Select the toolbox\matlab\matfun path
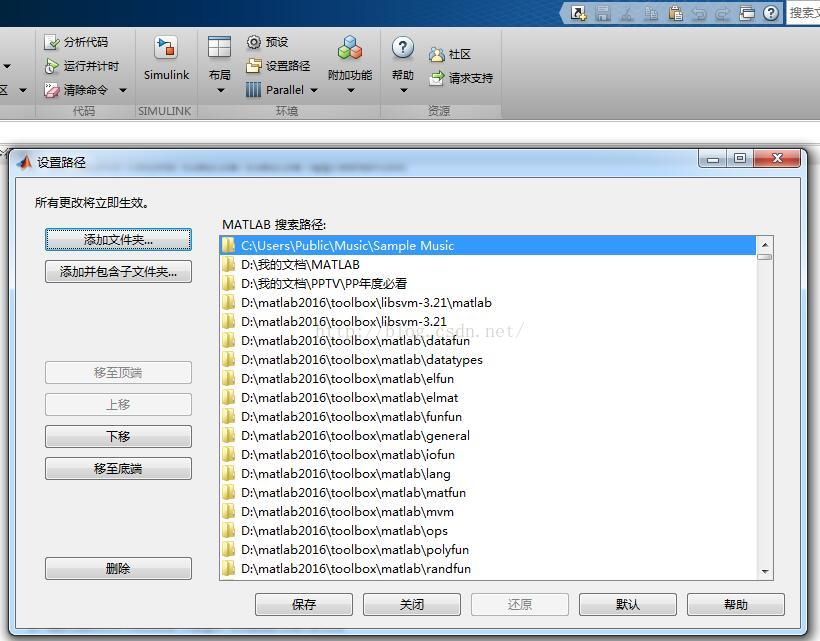820x641 pixels. (x=488, y=493)
